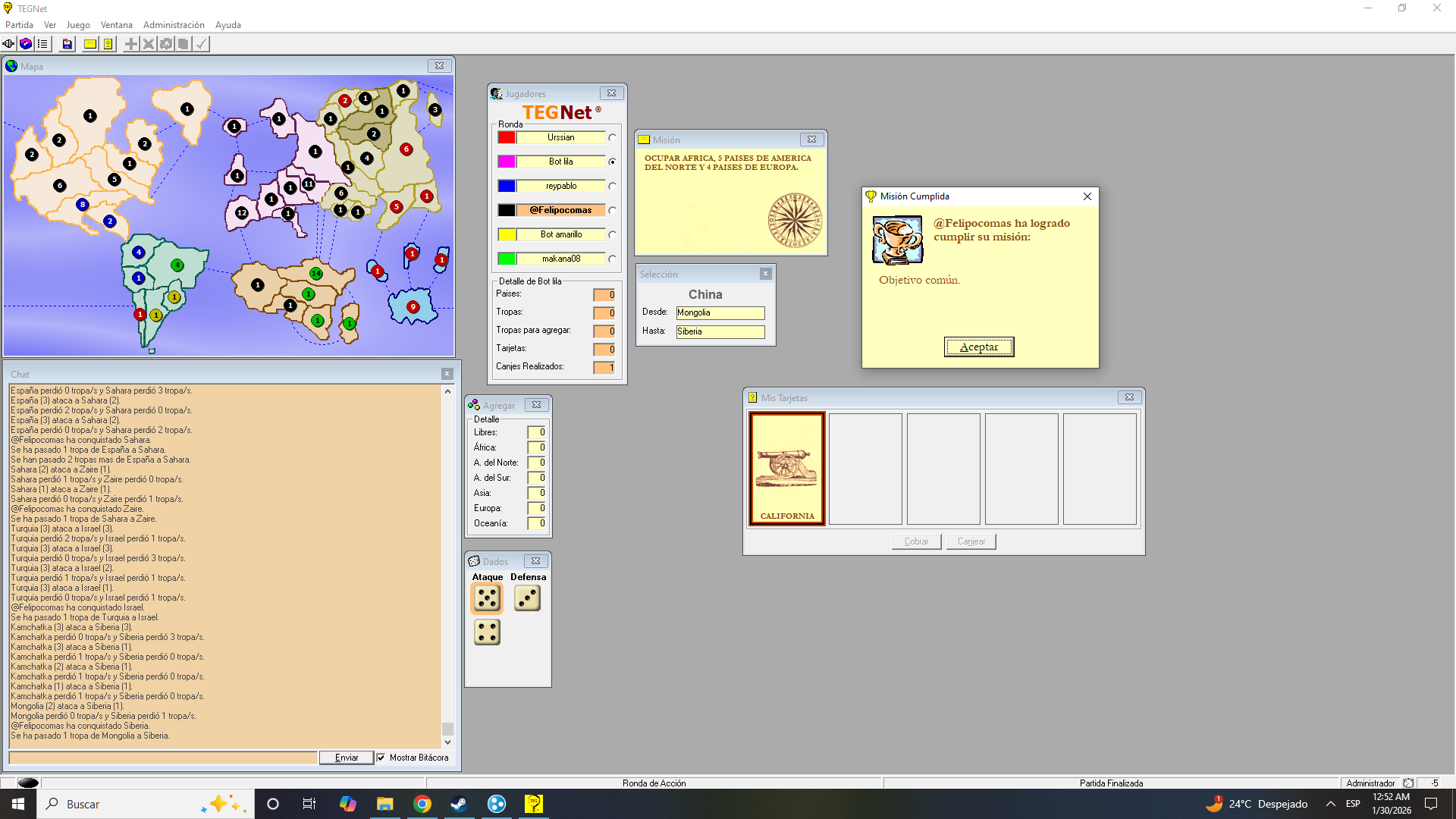Show hidden system tray icons chevron
This screenshot has height=819, width=1456.
click(1330, 804)
